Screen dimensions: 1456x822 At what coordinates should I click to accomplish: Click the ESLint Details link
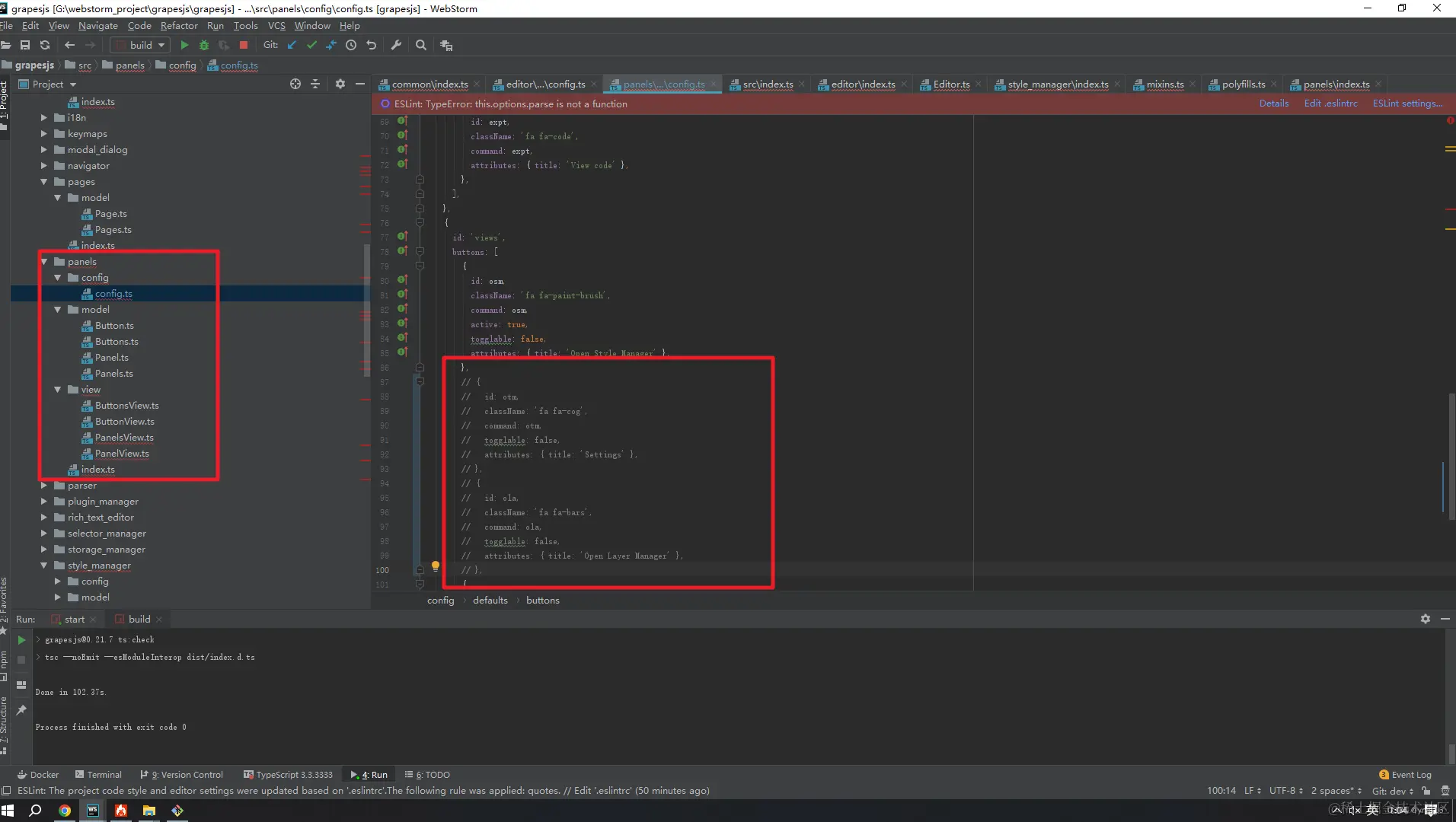(1274, 104)
